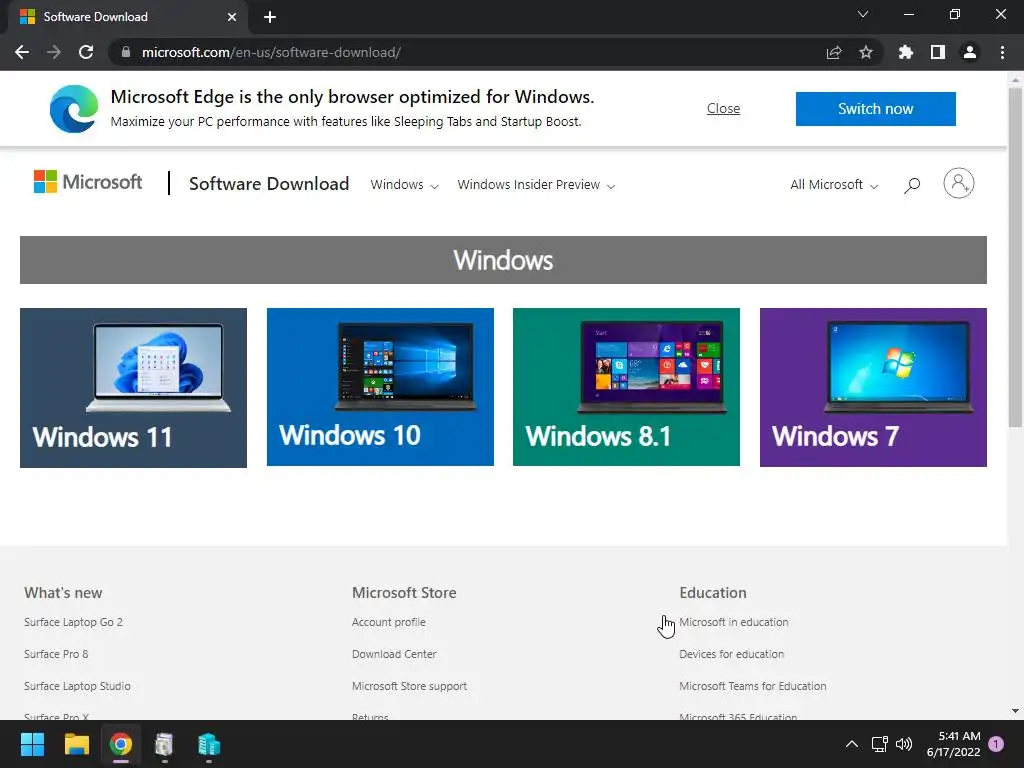
Task: Click the page vertical scrollbar thumb
Action: tap(1015, 257)
